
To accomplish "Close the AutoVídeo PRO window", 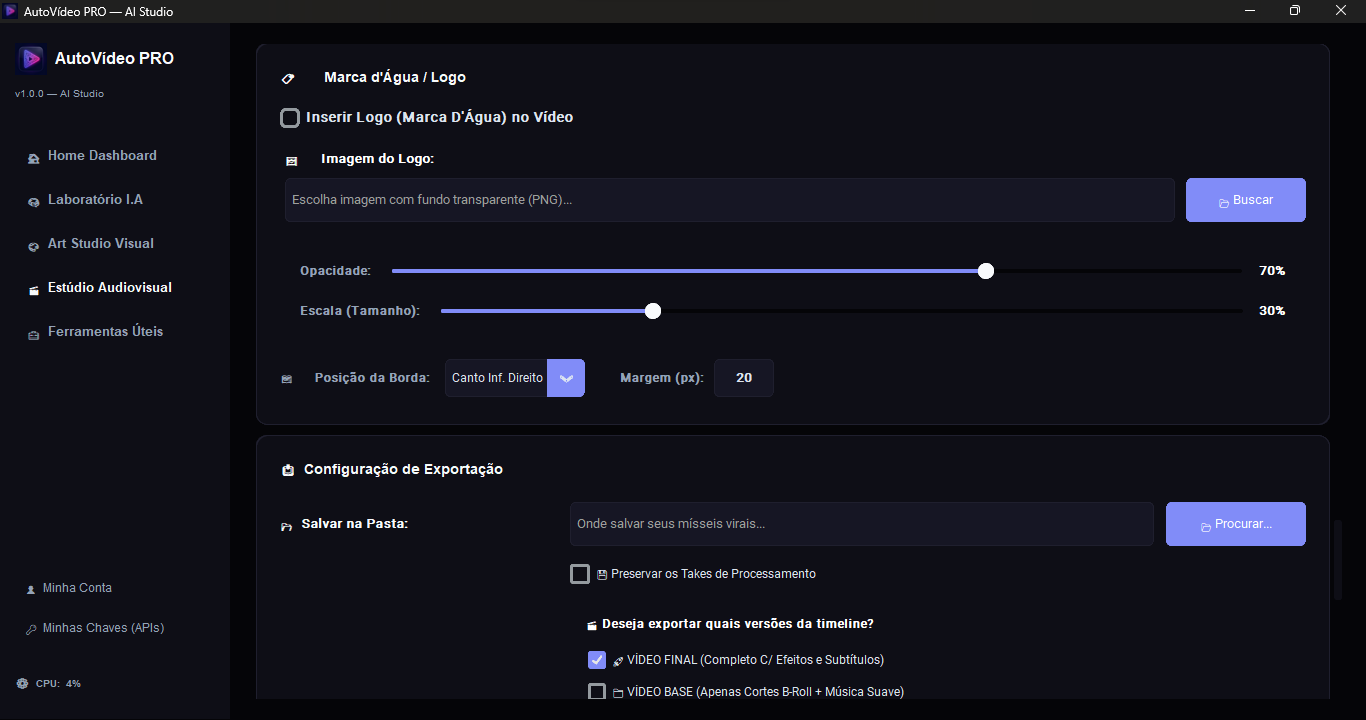I will point(1342,11).
